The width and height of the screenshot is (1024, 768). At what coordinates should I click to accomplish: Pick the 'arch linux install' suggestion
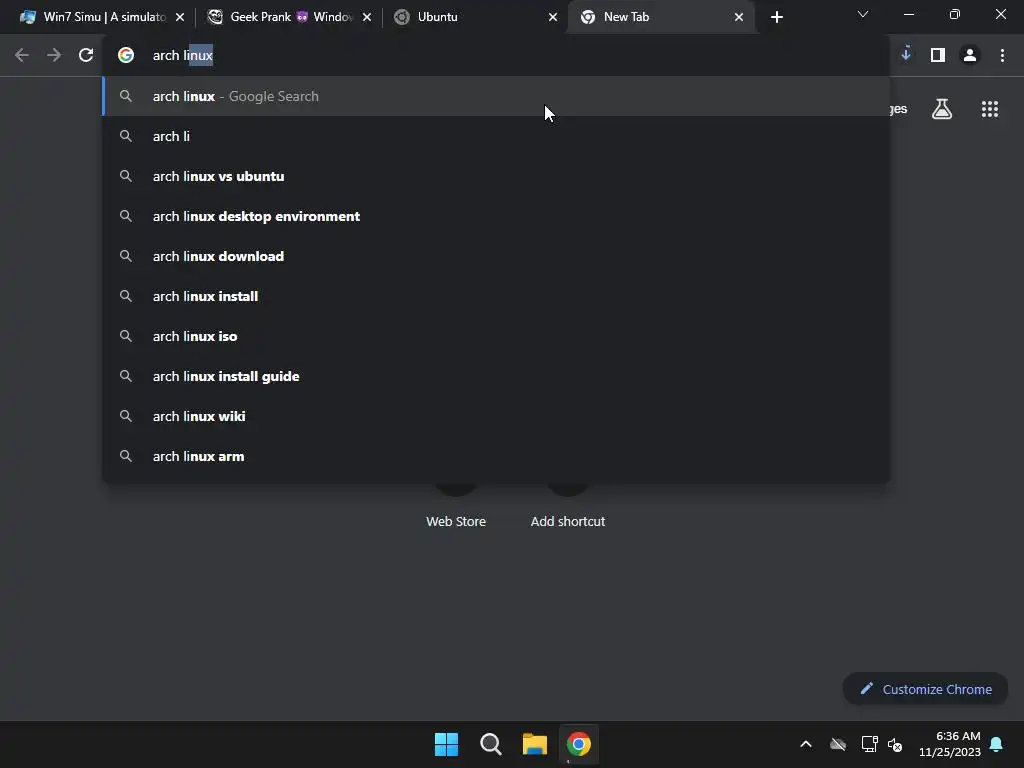pos(496,296)
